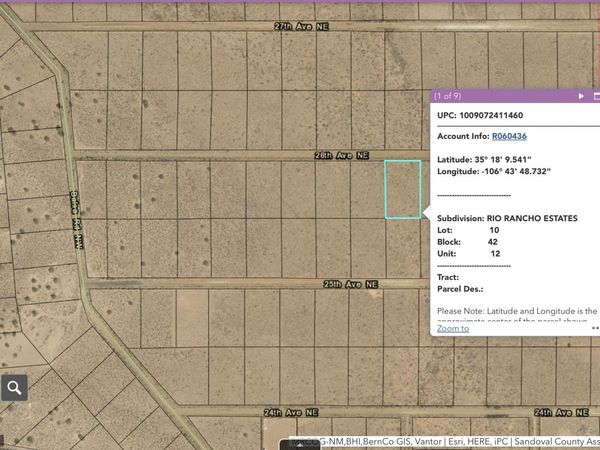The image size is (600, 450).
Task: Click the Block 42 row
Action: coord(467,242)
